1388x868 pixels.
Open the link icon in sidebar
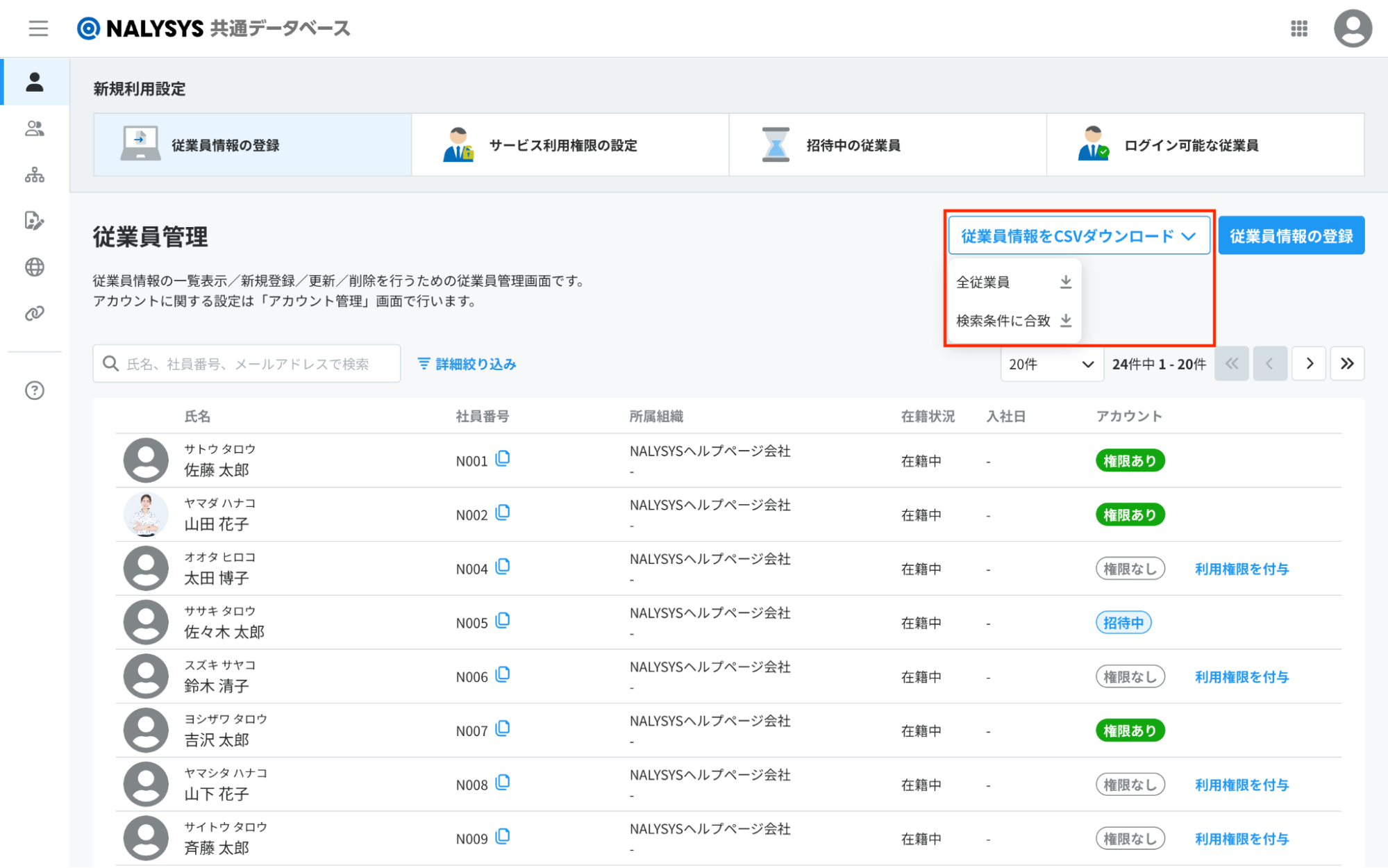point(34,313)
